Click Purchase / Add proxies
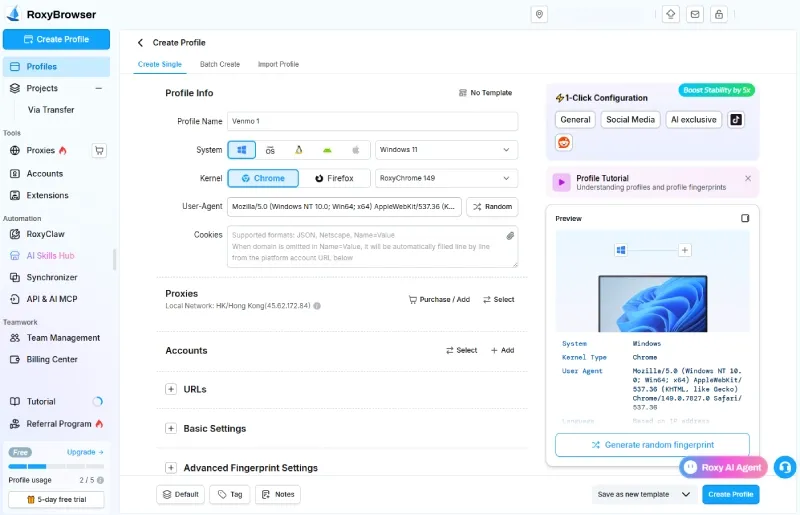This screenshot has height=515, width=800. [439, 300]
